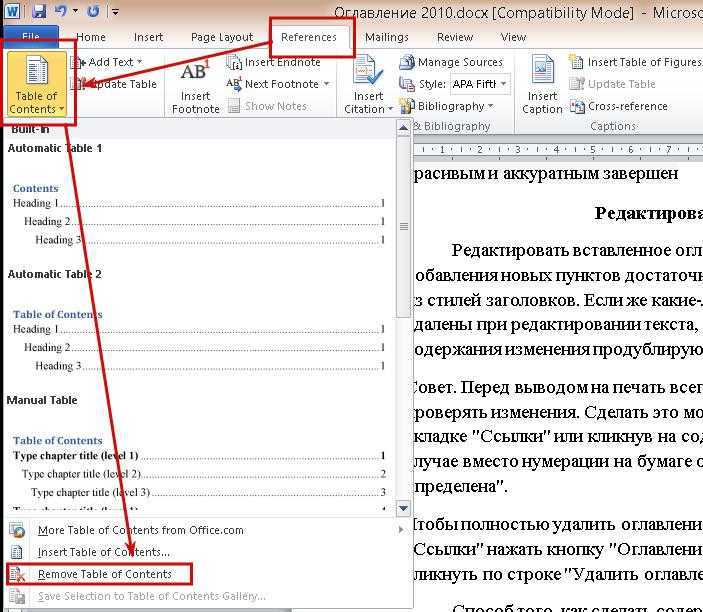The image size is (703, 612).
Task: Select Automatic Table 1 preview
Action: (197, 194)
